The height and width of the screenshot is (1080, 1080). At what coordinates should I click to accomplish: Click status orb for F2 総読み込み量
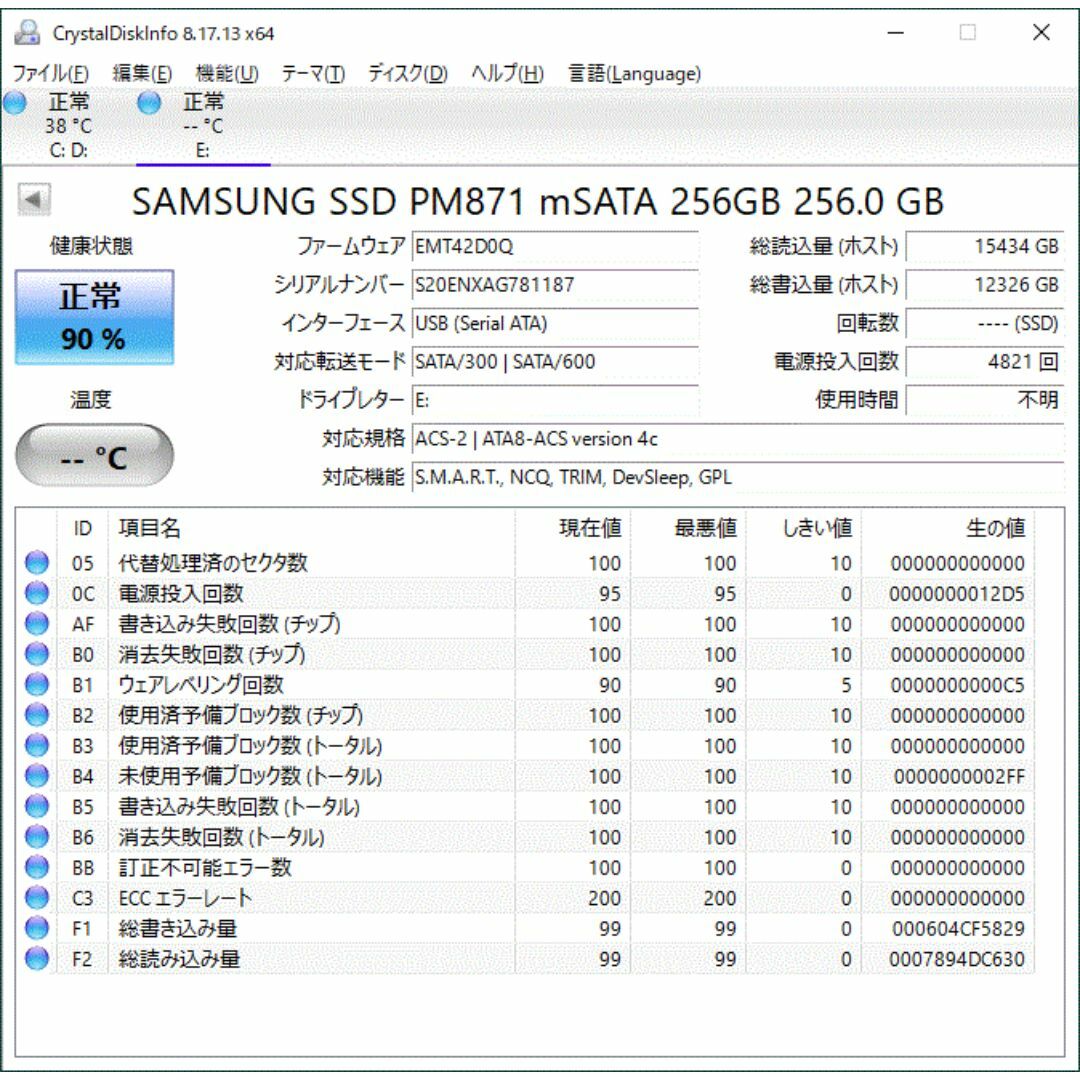(x=37, y=958)
